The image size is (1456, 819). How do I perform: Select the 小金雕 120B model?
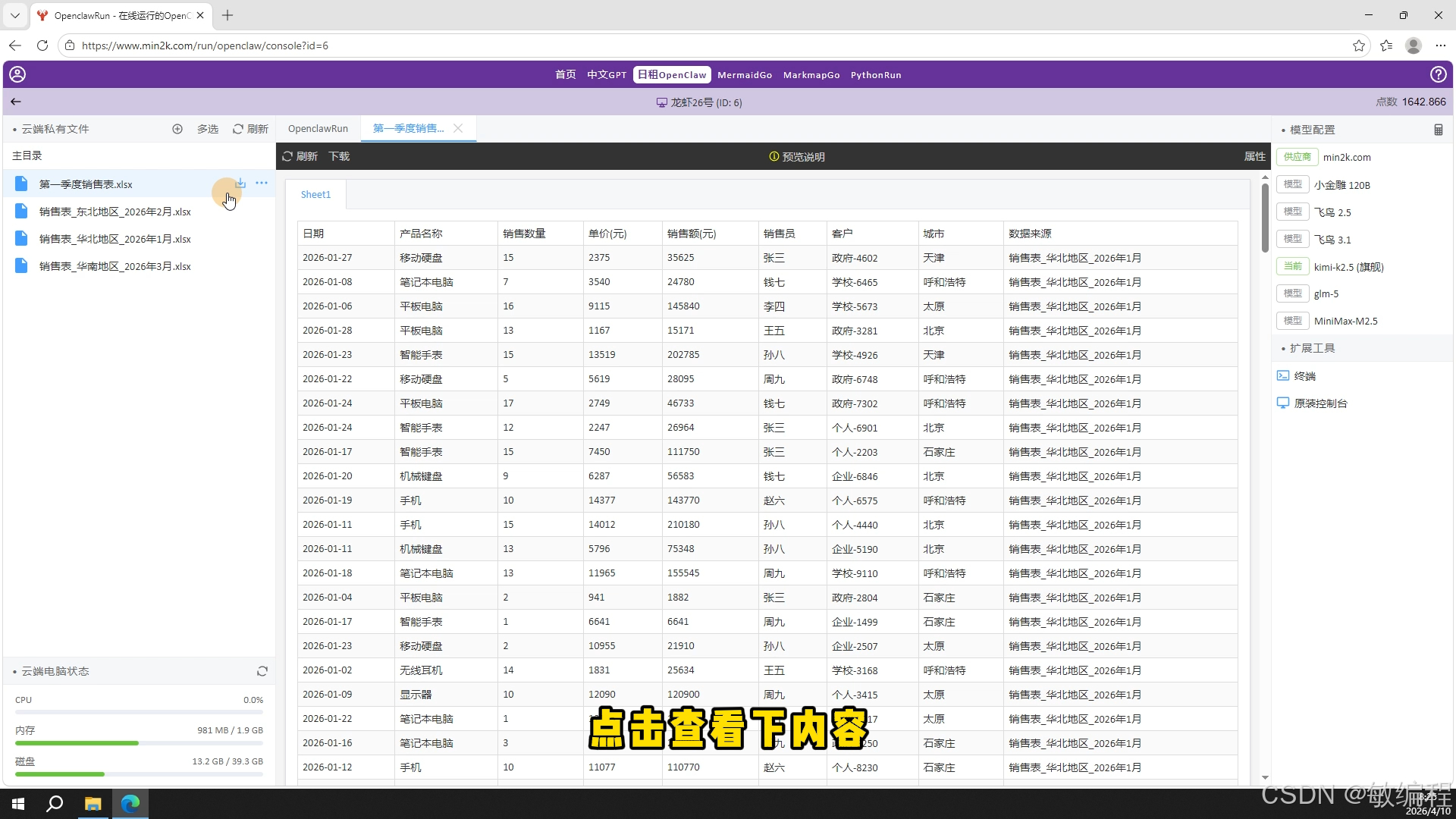tap(1341, 185)
